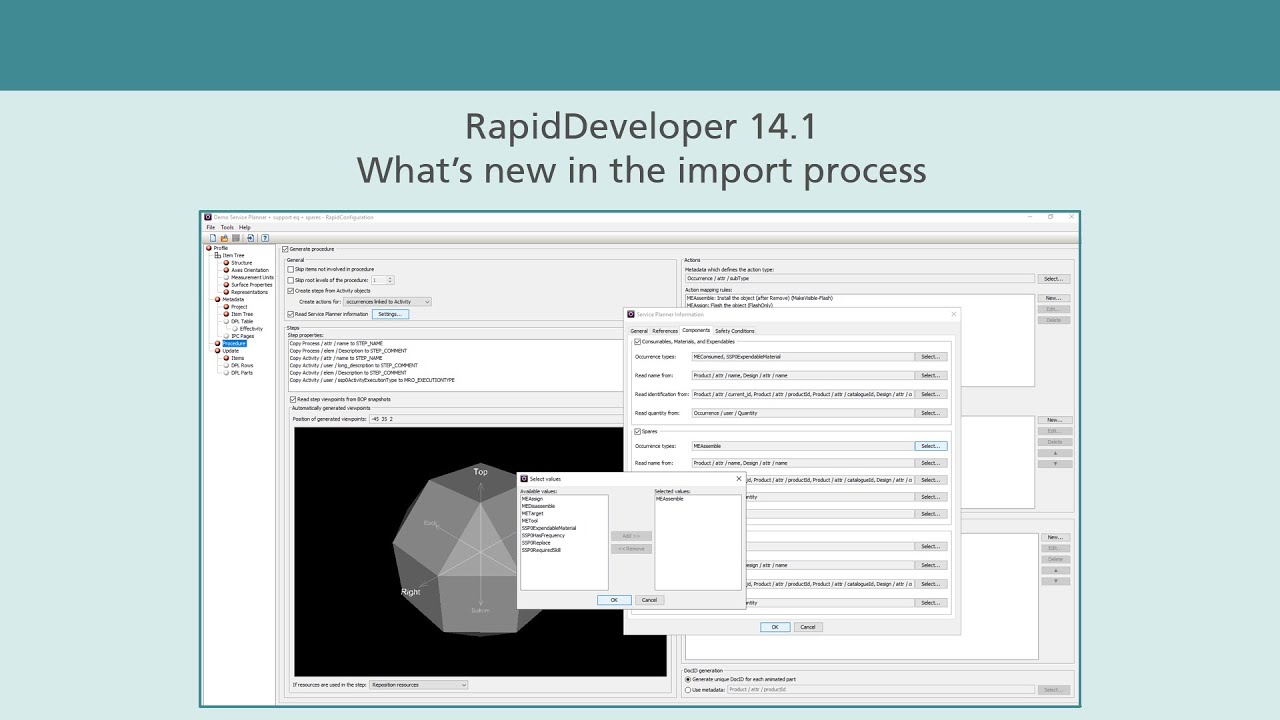Click the Settings... button
This screenshot has height=720, width=1280.
(x=390, y=314)
